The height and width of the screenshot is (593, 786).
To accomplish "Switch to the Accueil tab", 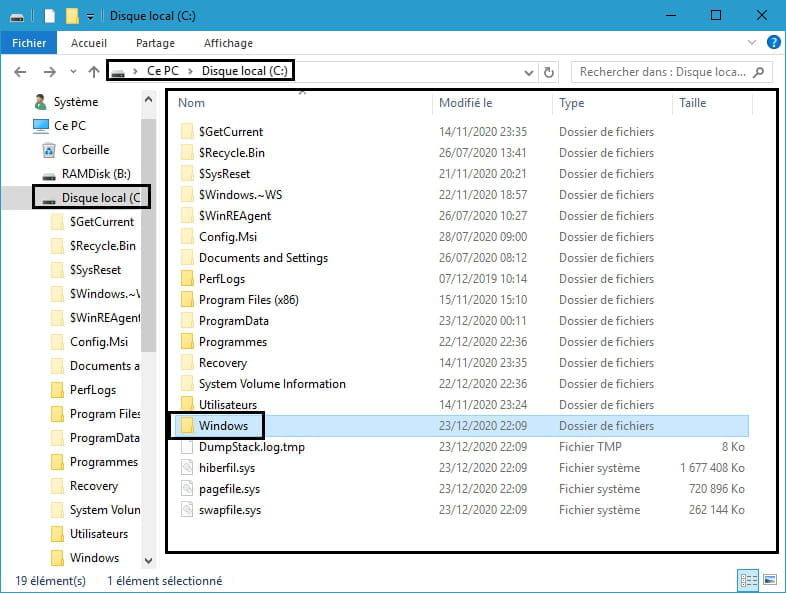I will (x=89, y=43).
